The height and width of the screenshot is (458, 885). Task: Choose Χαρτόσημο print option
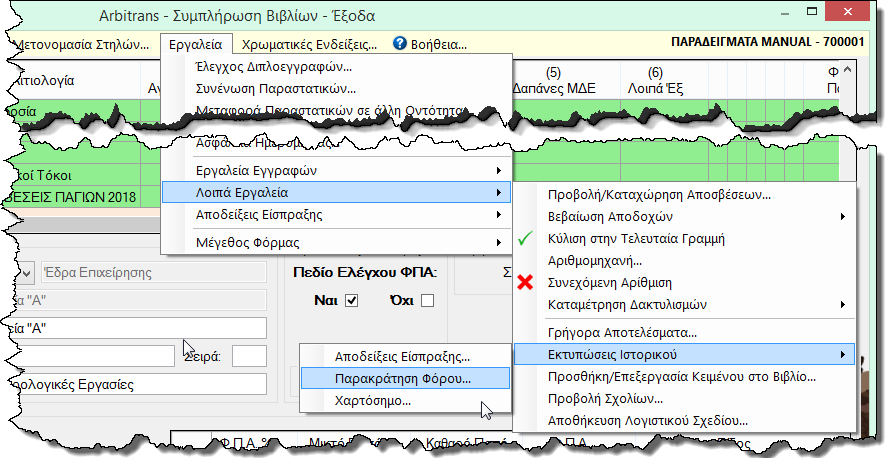405,401
